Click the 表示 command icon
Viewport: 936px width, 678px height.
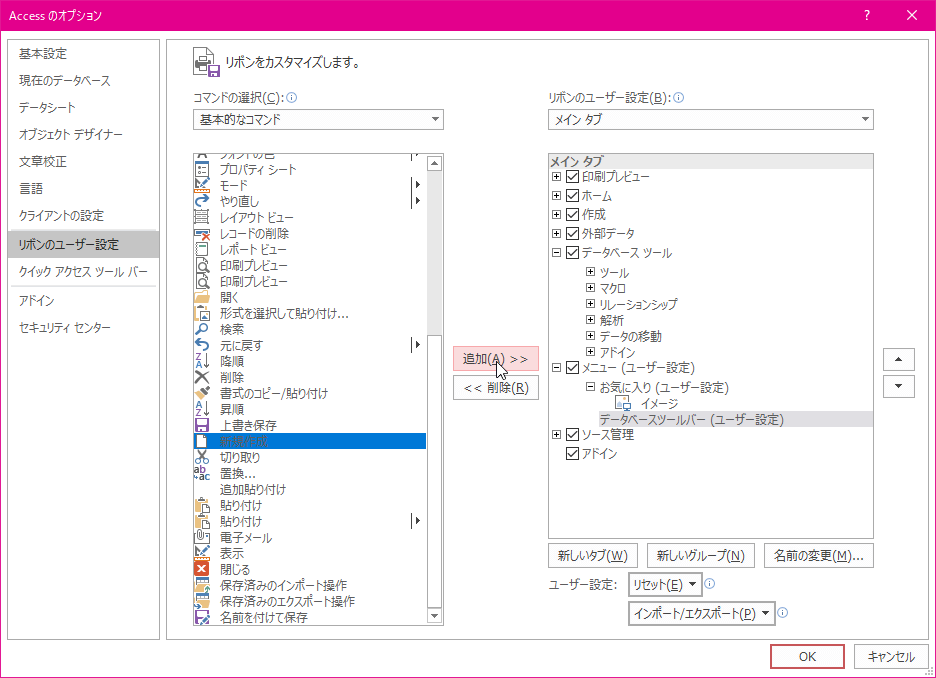click(x=202, y=553)
